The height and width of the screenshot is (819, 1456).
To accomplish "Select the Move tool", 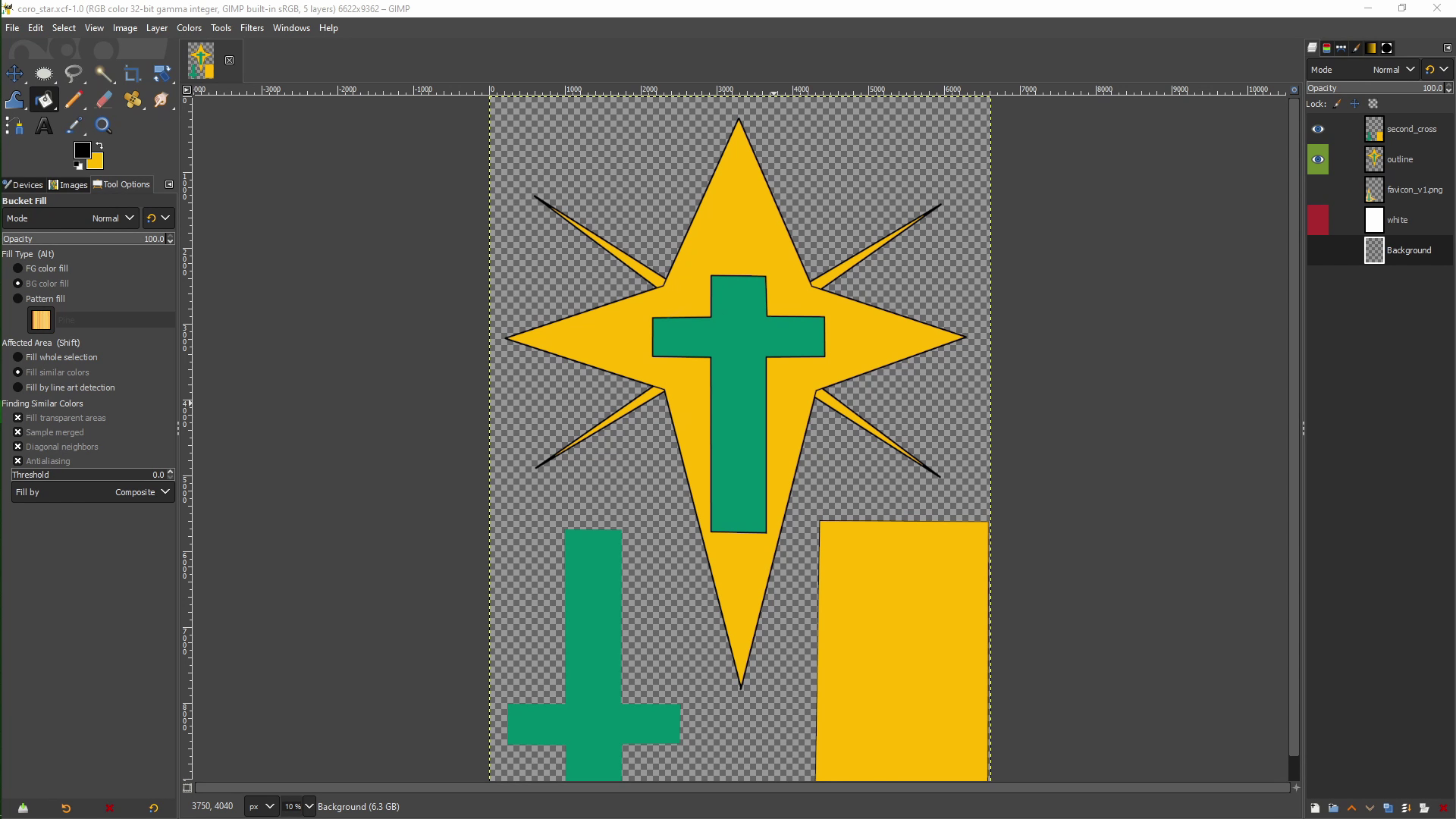I will click(x=14, y=74).
